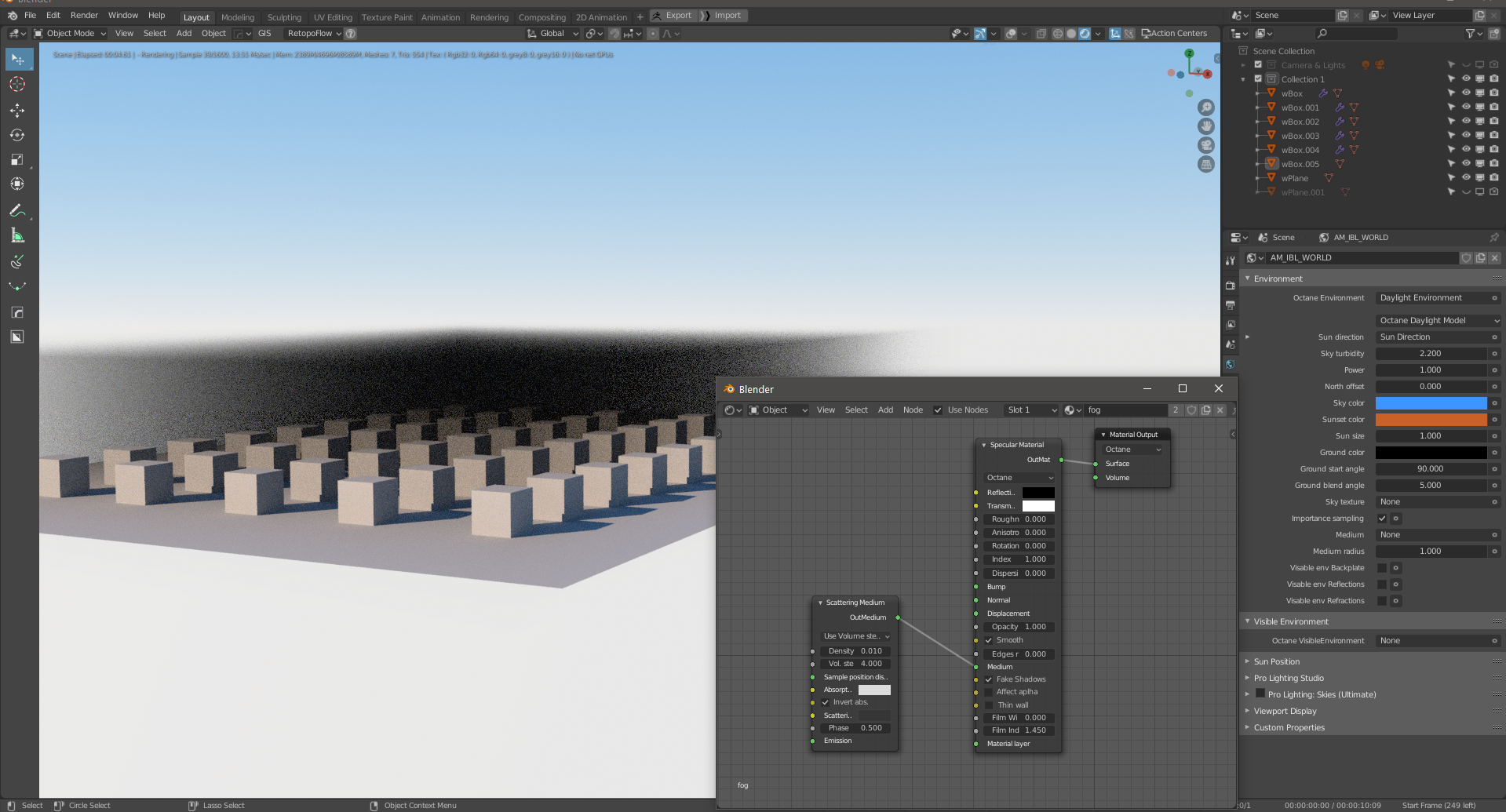Open the Octane Daylight Model dropdown

click(1438, 321)
